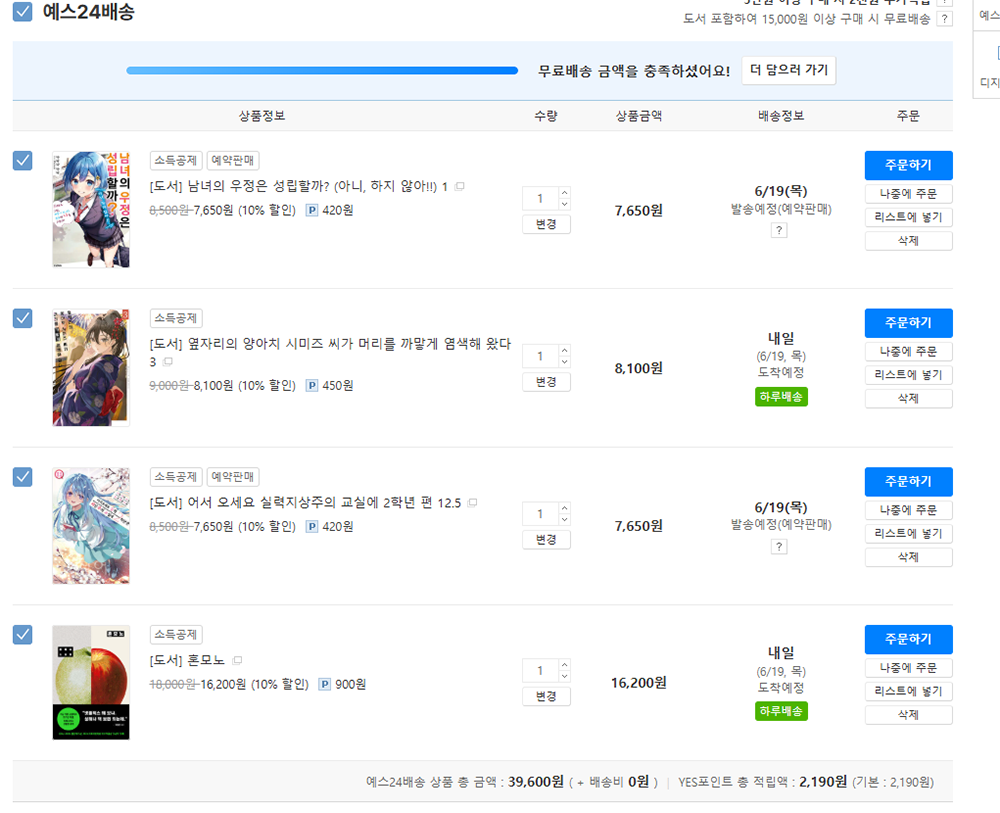This screenshot has width=1000, height=813.
Task: Decrease quantity for 옆자리의 양아치 시미즈
Action: (564, 362)
